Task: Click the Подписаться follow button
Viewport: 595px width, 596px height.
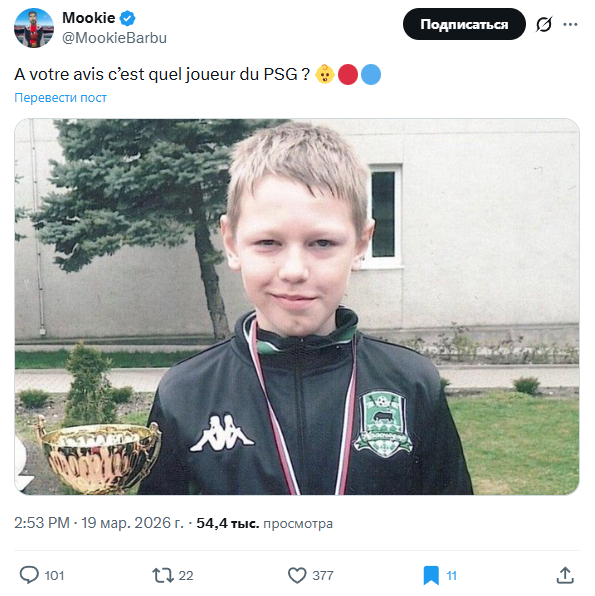Action: point(464,24)
